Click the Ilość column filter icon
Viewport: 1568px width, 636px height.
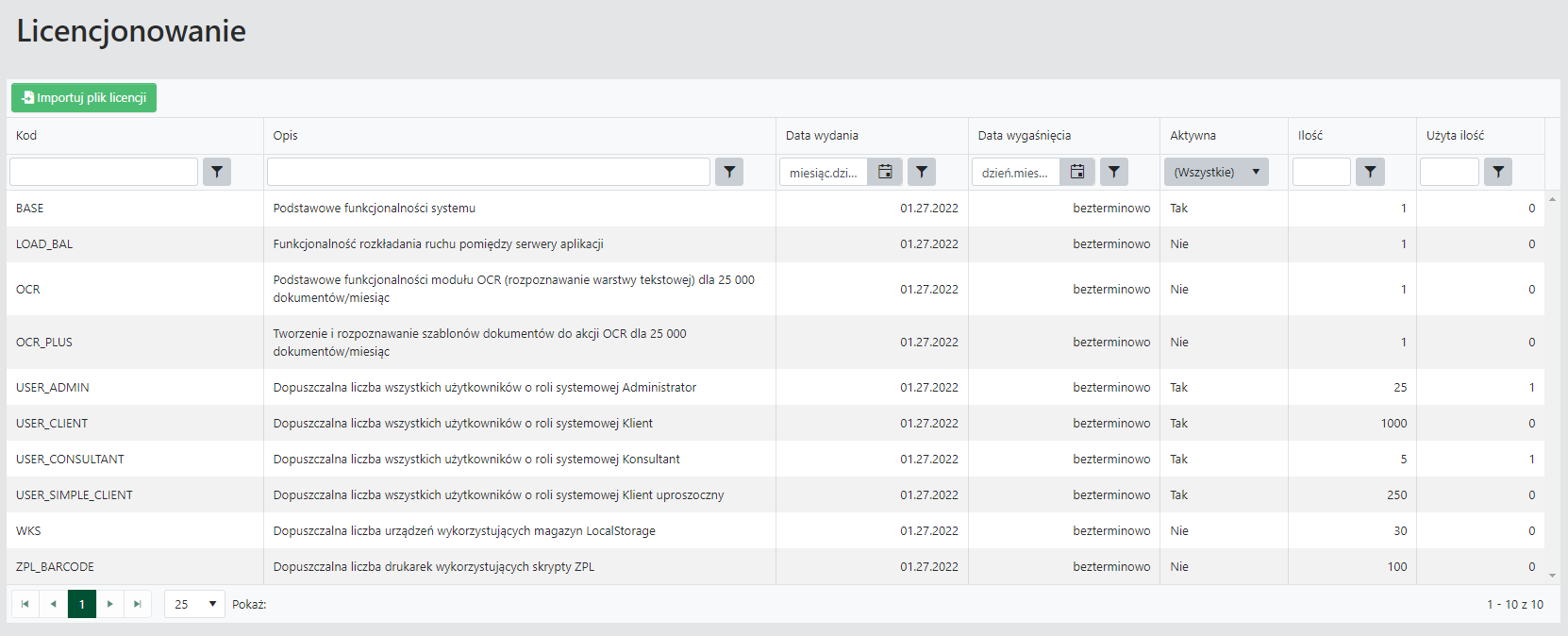[1370, 172]
